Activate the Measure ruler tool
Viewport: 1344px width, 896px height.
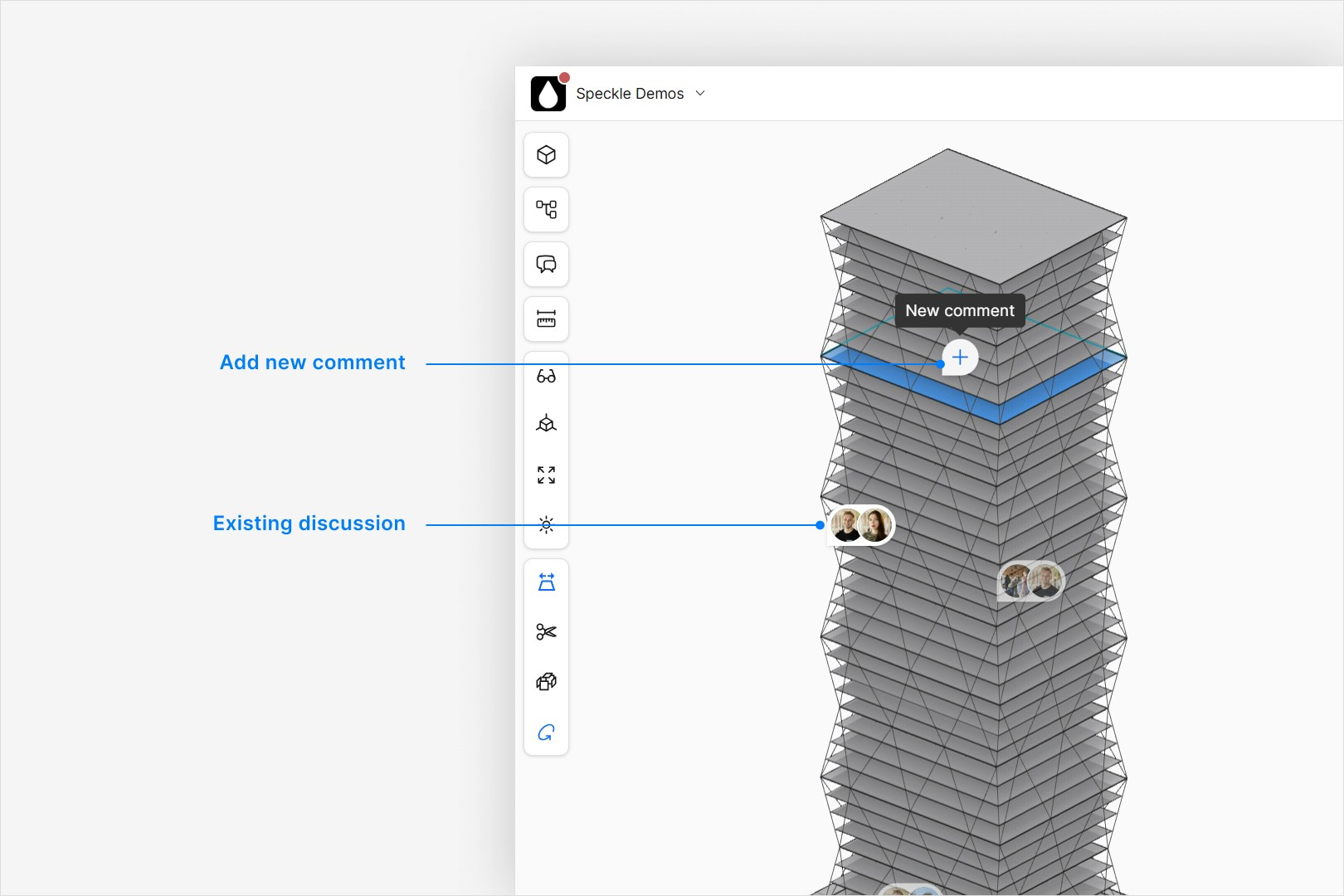pos(546,319)
